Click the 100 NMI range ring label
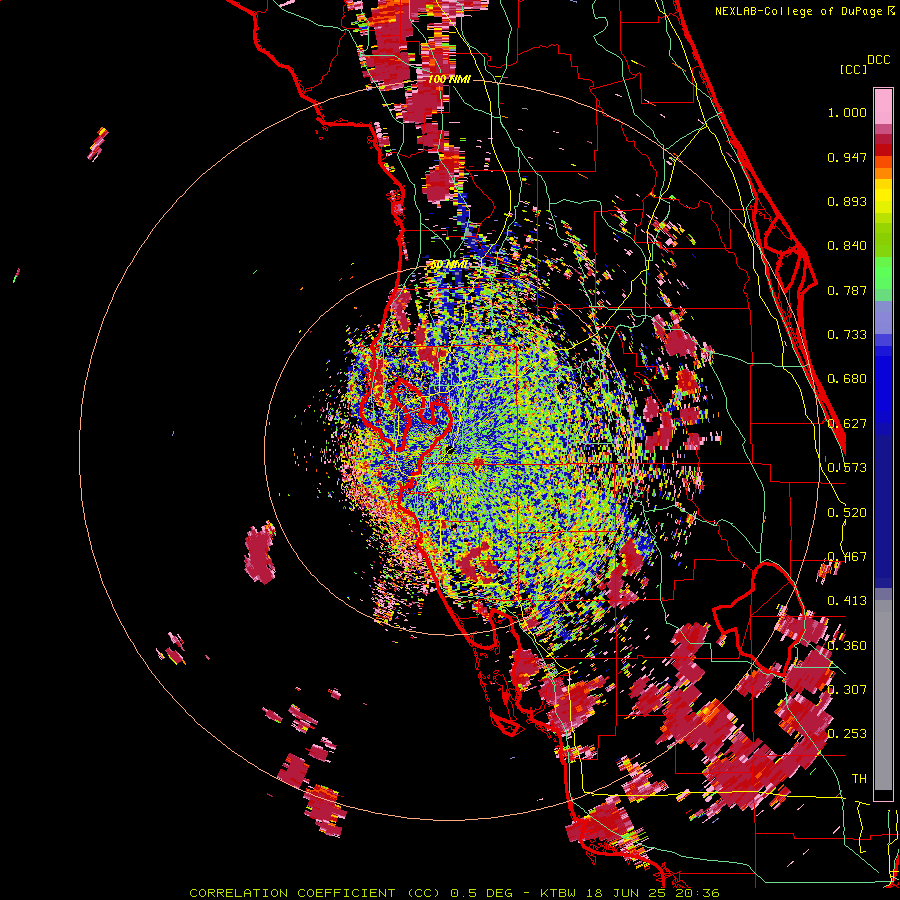Image resolution: width=900 pixels, height=900 pixels. click(449, 79)
